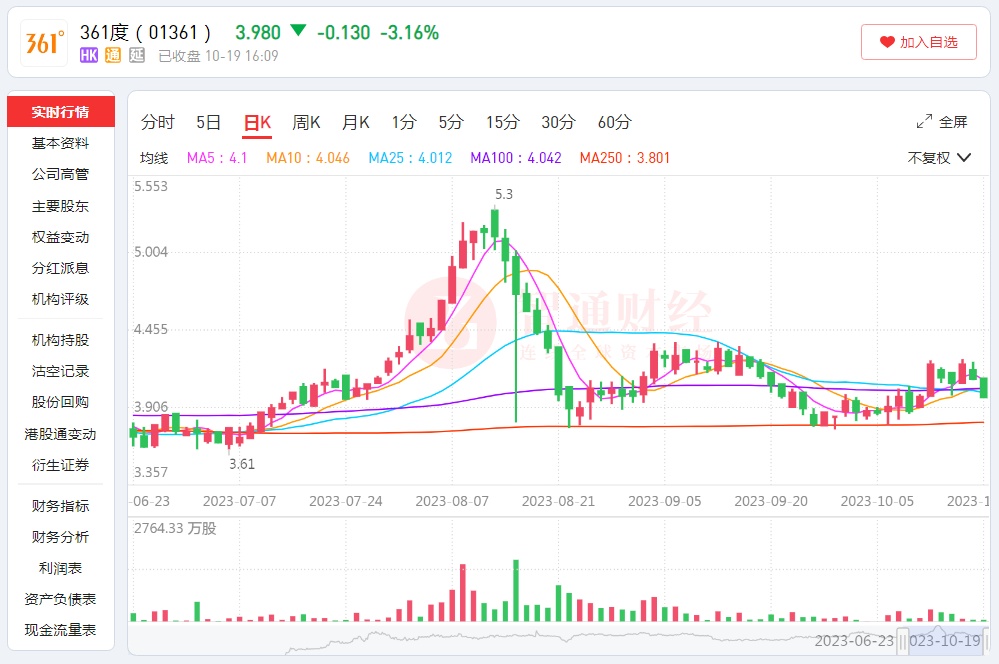The height and width of the screenshot is (664, 999).
Task: Toggle the MA250 moving average legend
Action: pos(625,158)
